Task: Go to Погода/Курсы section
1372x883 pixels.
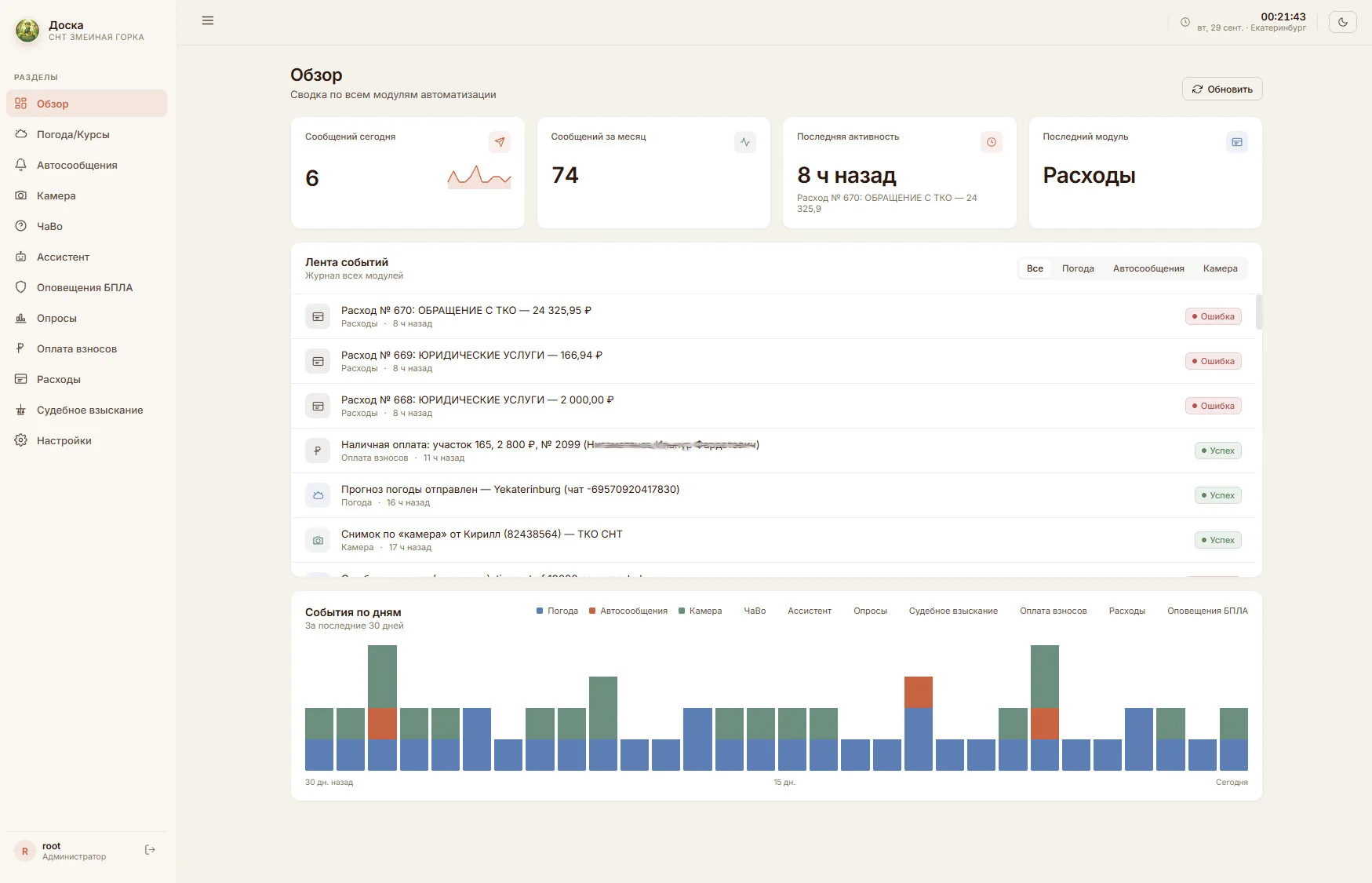Action: tap(86, 134)
